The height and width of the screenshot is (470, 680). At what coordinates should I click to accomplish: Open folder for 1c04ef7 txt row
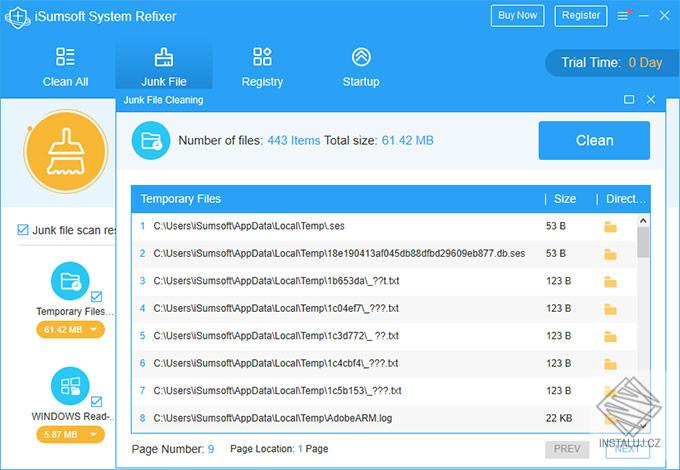tap(610, 309)
